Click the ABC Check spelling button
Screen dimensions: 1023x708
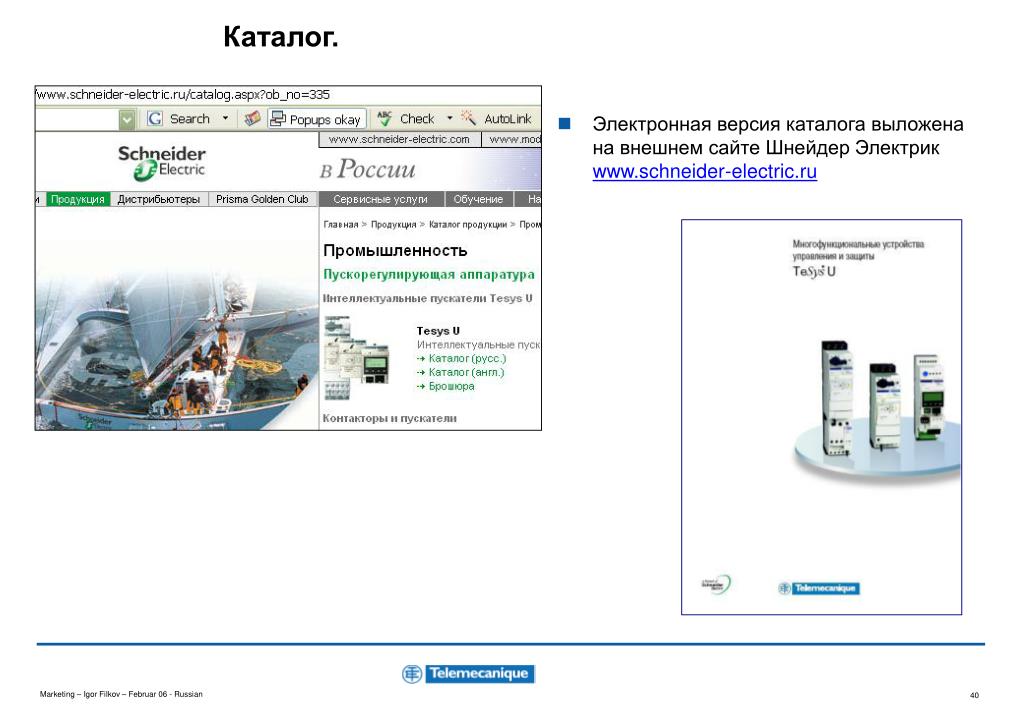pos(406,119)
